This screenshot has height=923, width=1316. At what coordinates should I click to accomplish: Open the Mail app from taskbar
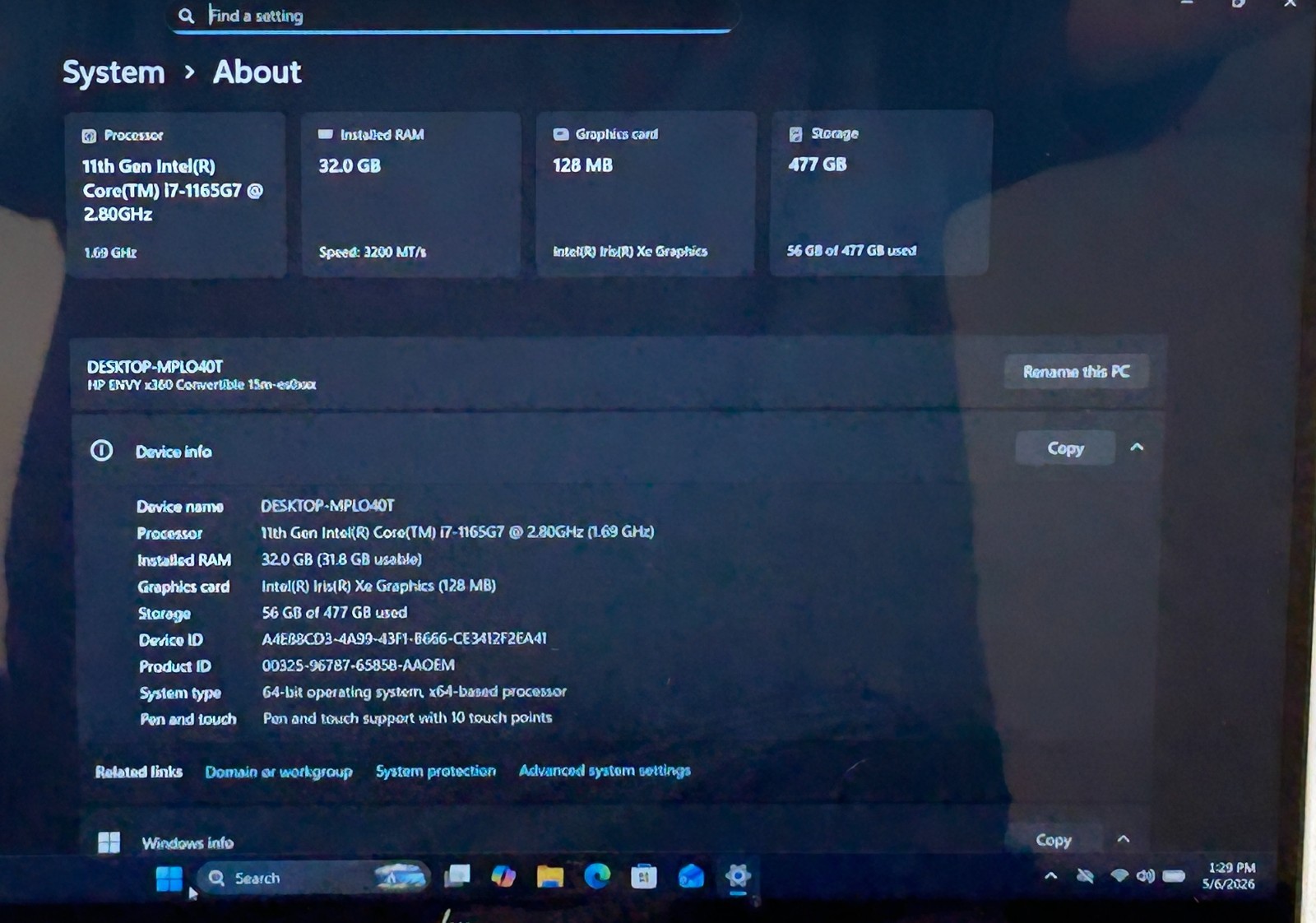click(x=691, y=877)
